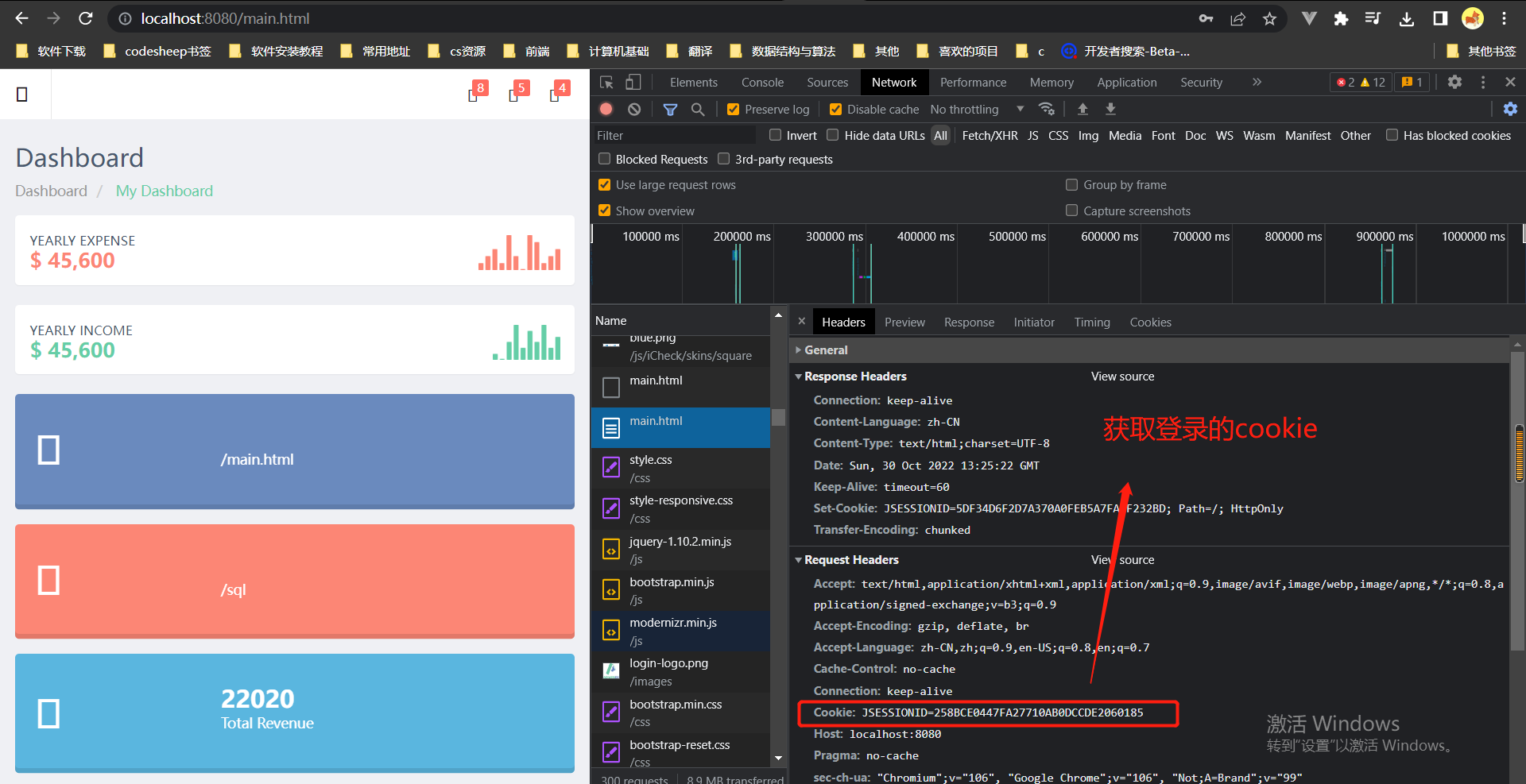The height and width of the screenshot is (784, 1526).
Task: Open the DevTools three-dot customize menu
Action: click(x=1483, y=82)
